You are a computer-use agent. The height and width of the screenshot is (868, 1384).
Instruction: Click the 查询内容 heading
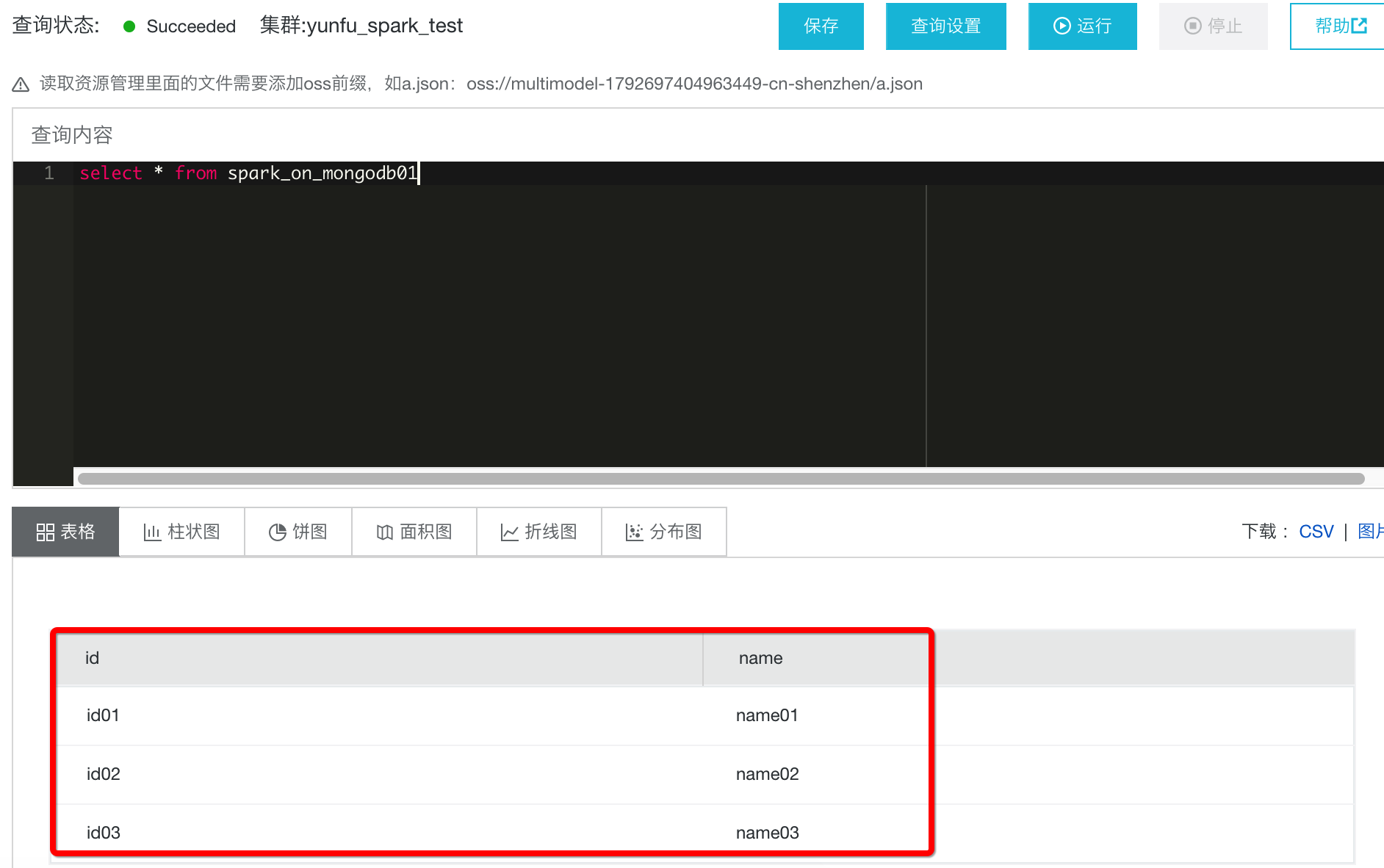[x=72, y=135]
